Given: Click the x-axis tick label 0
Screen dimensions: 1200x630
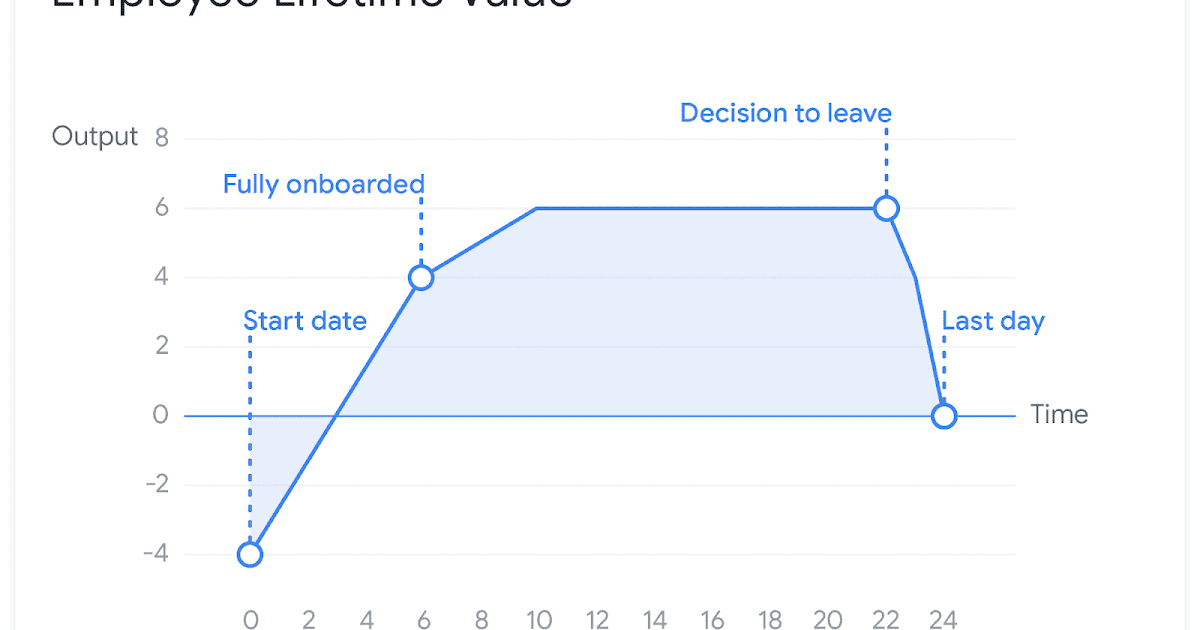Looking at the screenshot, I should pyautogui.click(x=251, y=620).
